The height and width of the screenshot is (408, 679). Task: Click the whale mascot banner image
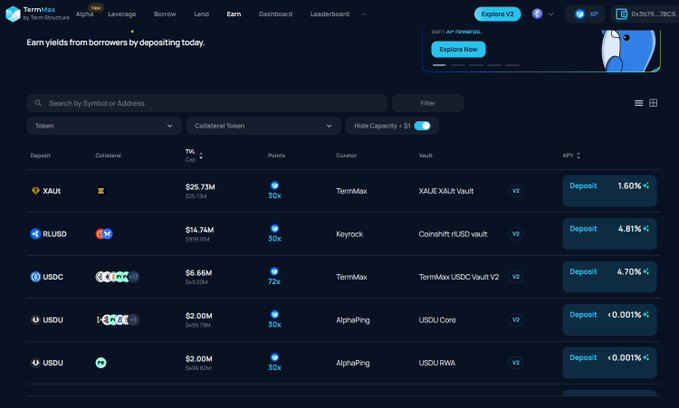coord(630,51)
